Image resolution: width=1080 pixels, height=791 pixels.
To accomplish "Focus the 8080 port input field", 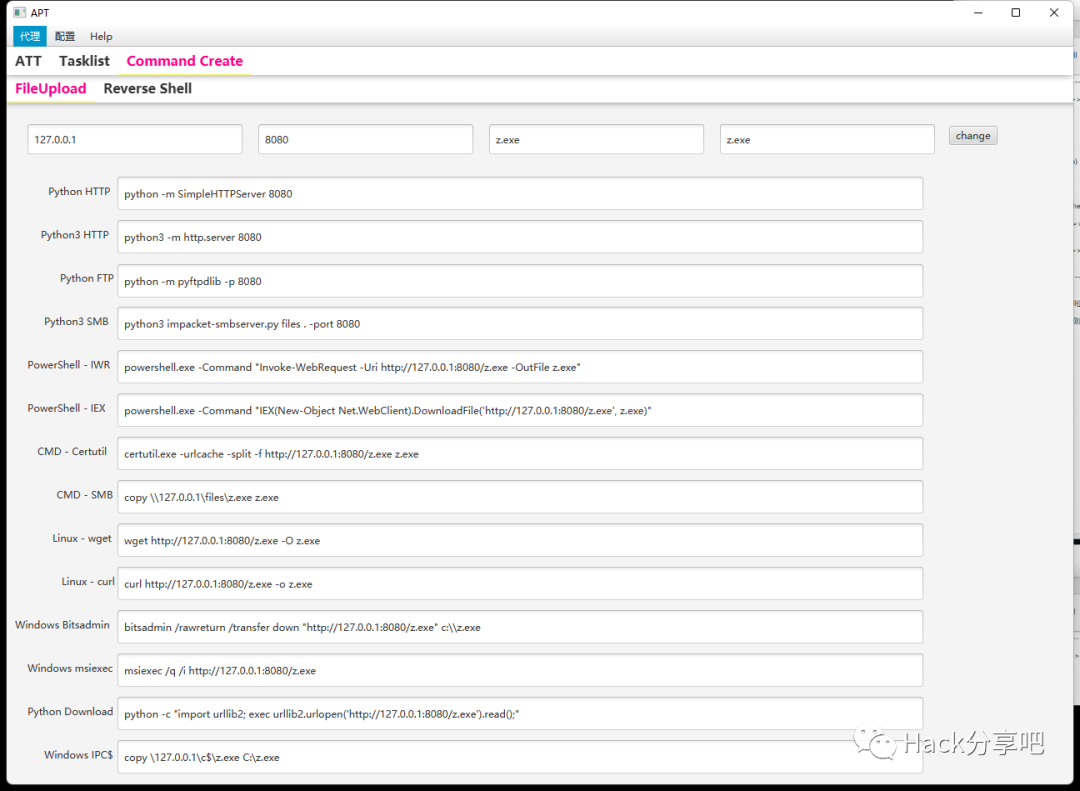I will (x=366, y=139).
